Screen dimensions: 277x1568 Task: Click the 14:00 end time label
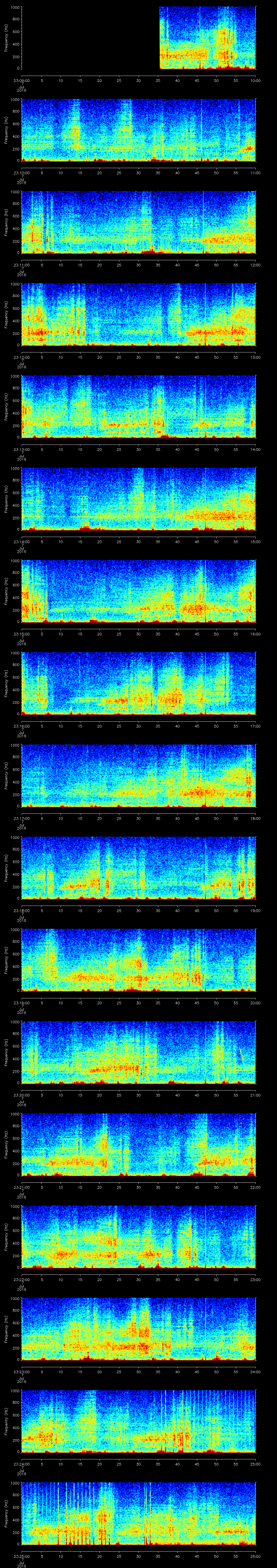tap(255, 449)
